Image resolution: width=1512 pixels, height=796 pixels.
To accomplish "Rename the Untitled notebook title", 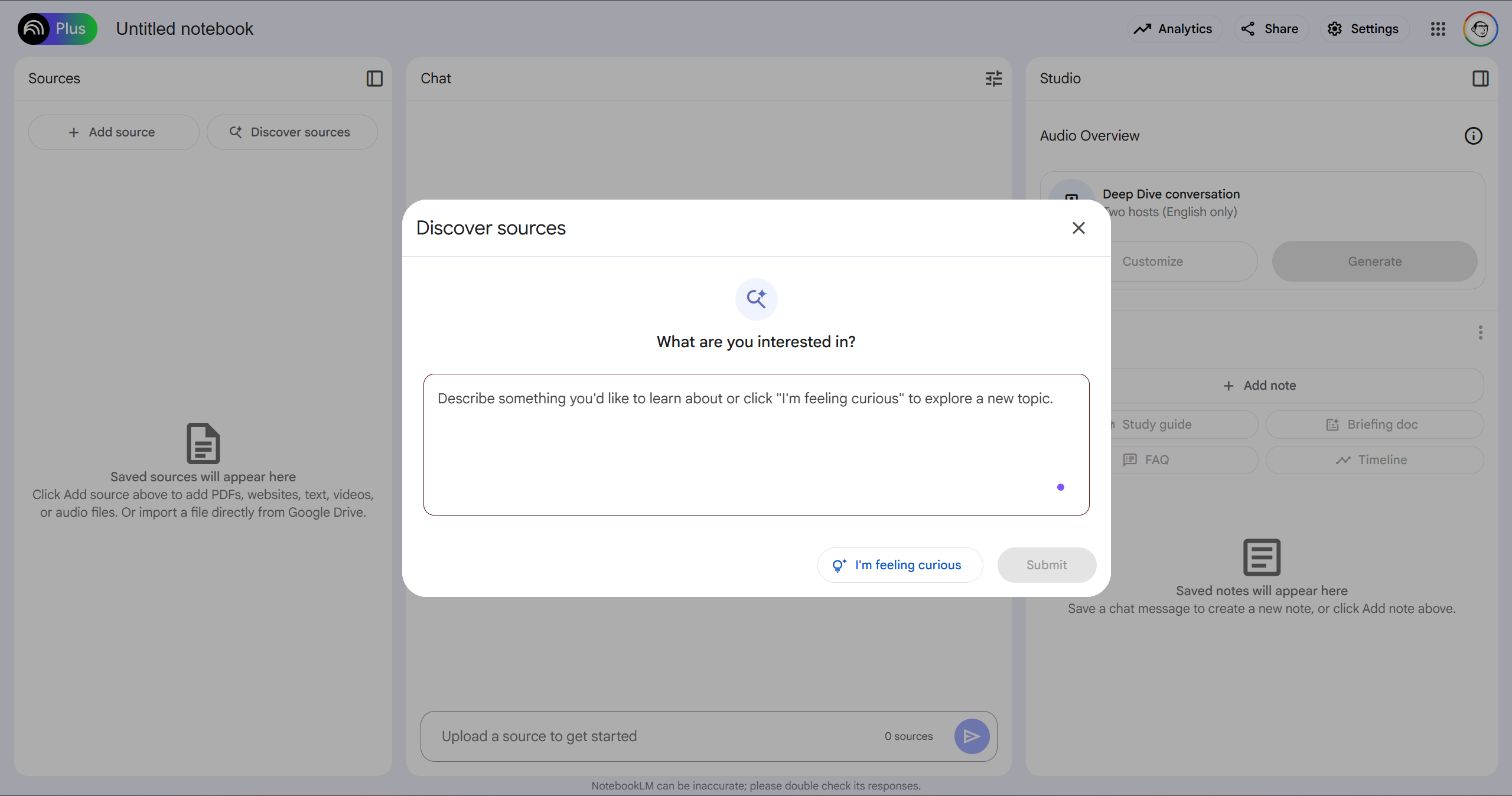I will click(184, 29).
